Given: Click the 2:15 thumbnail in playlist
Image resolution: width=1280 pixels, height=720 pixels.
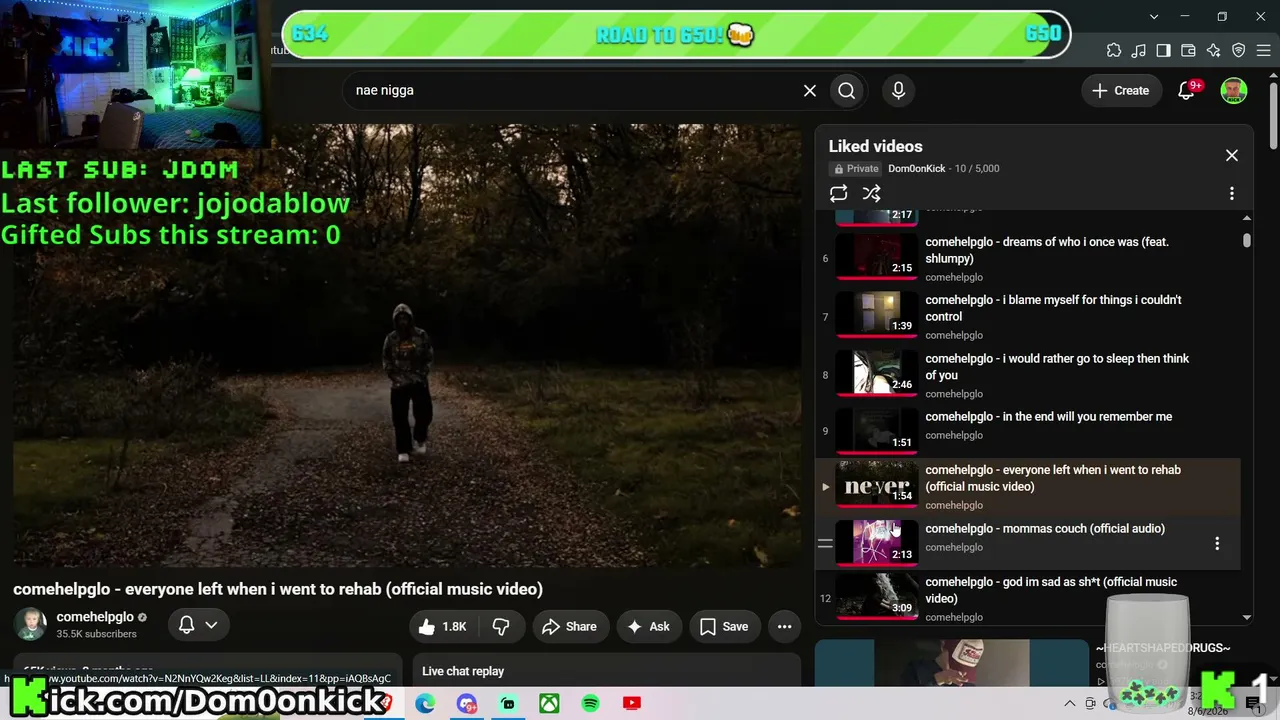Looking at the screenshot, I should tap(877, 257).
